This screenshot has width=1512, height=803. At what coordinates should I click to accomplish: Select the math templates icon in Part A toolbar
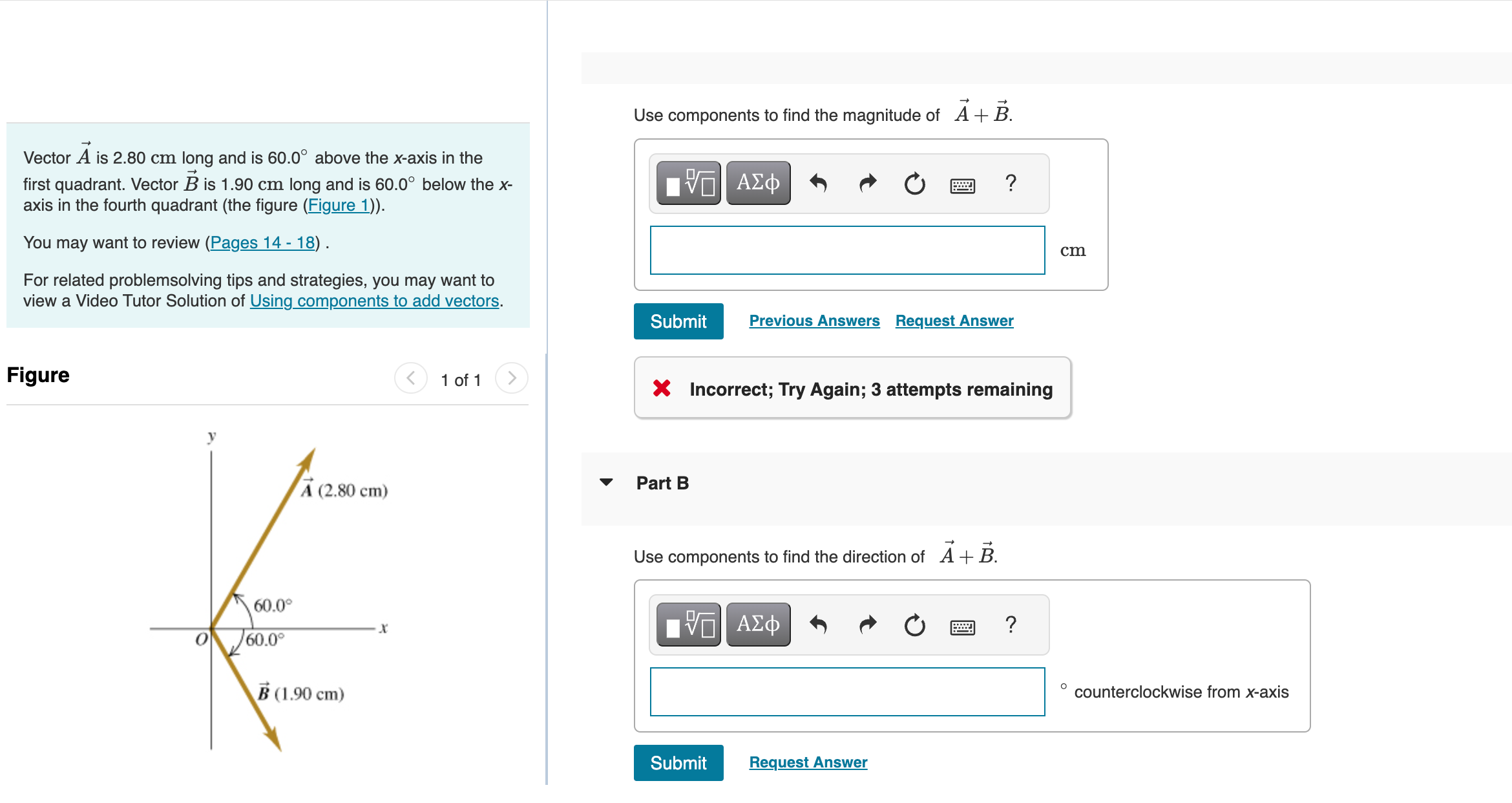coord(688,183)
